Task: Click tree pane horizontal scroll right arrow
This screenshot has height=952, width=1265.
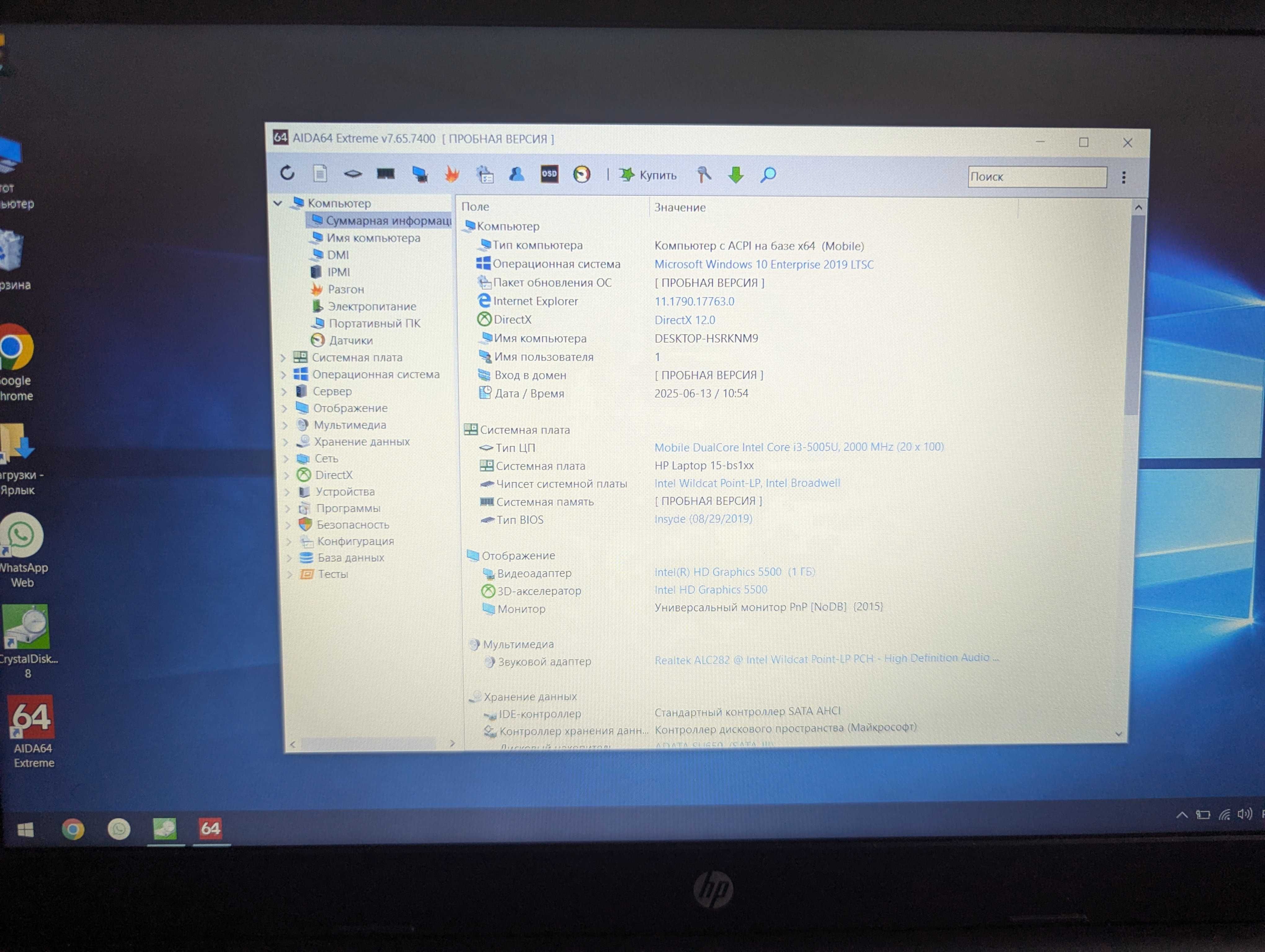Action: [x=452, y=743]
